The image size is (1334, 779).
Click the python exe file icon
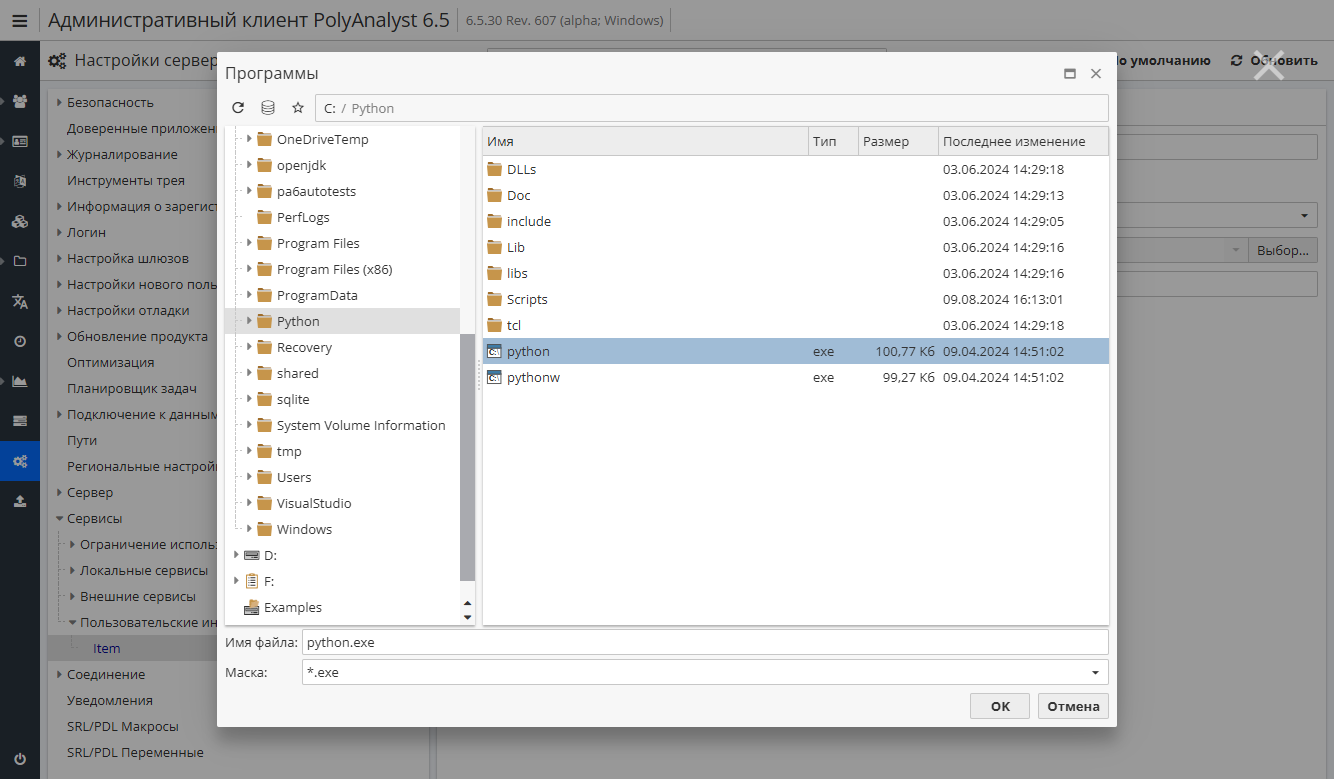494,351
